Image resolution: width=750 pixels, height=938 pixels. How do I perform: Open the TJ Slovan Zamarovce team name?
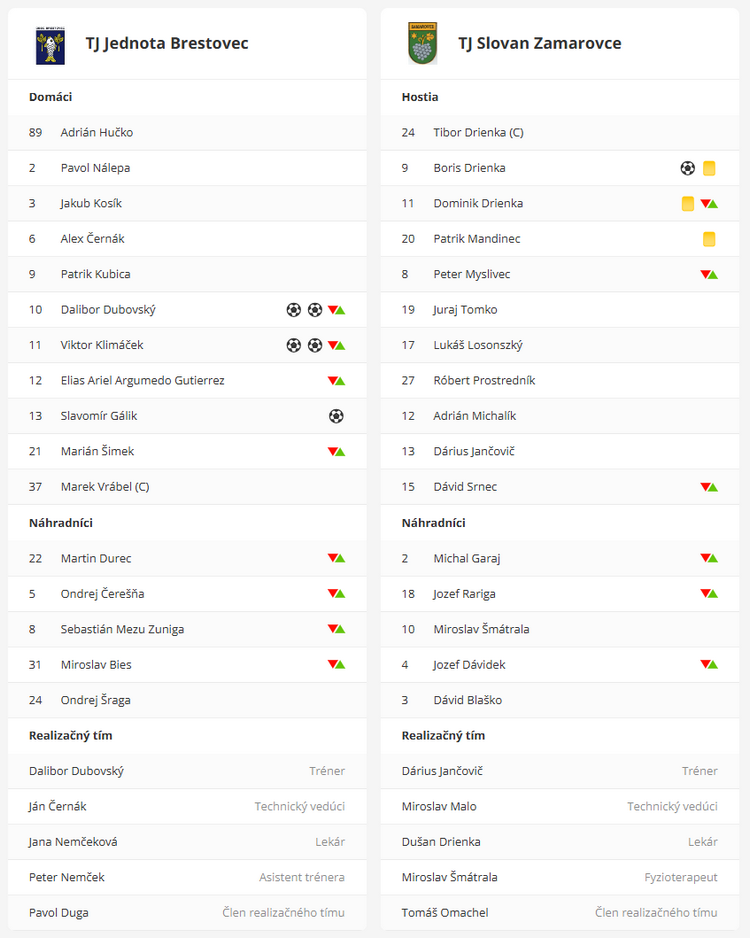(x=540, y=44)
